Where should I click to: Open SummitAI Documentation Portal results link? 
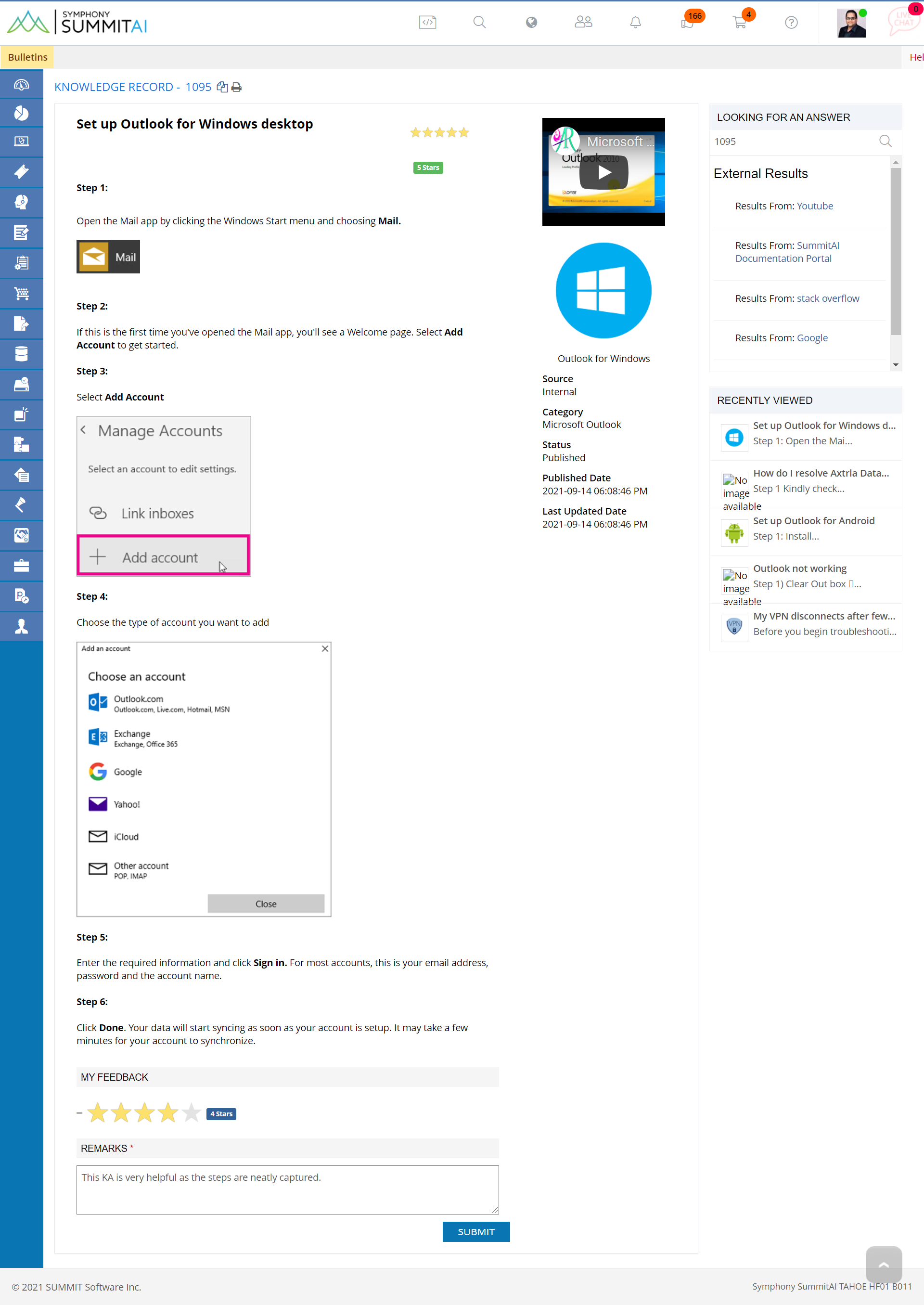(787, 252)
